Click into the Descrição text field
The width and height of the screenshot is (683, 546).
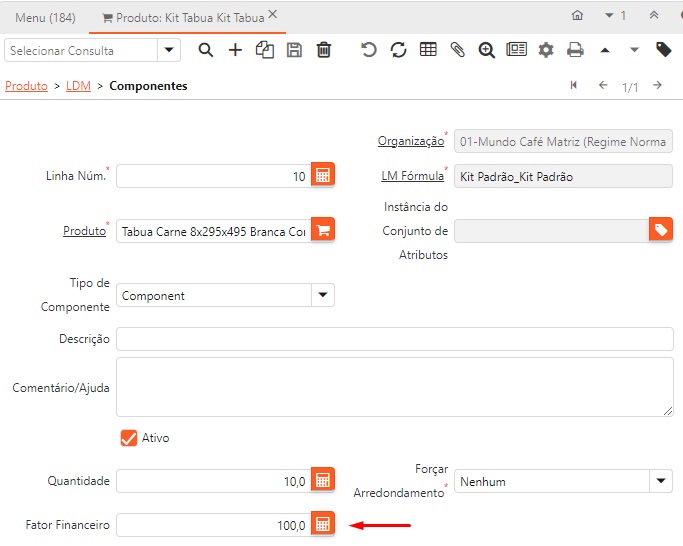click(x=394, y=339)
